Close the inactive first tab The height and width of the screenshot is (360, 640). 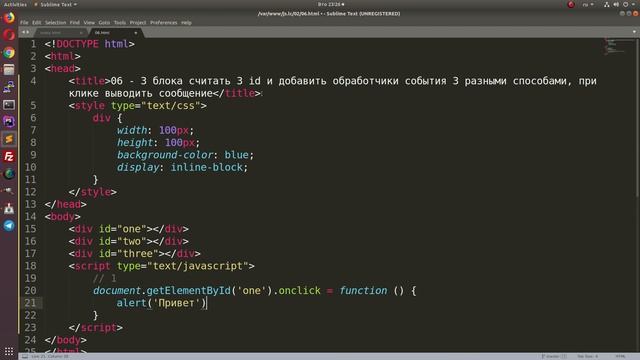81,33
